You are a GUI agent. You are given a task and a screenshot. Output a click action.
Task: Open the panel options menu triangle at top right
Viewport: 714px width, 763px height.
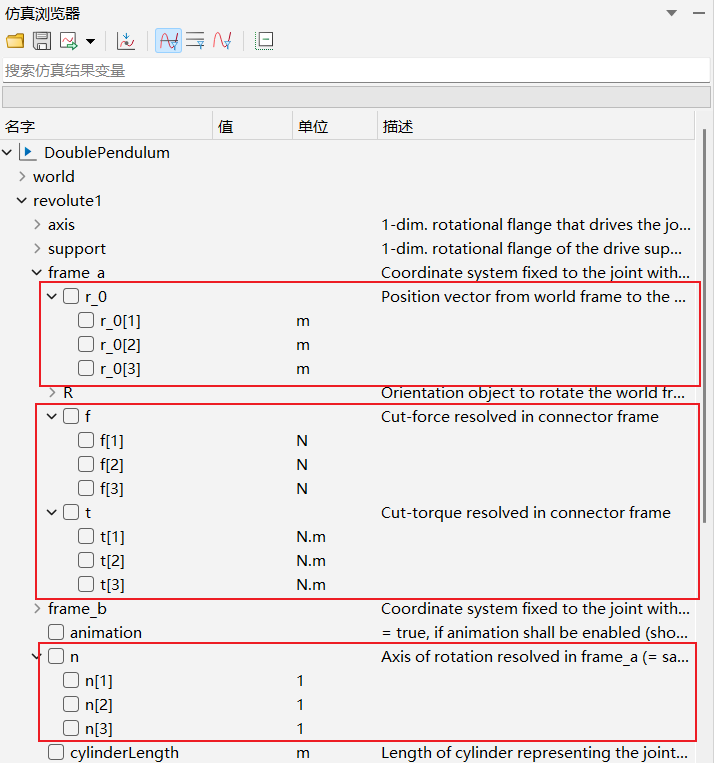pos(671,13)
